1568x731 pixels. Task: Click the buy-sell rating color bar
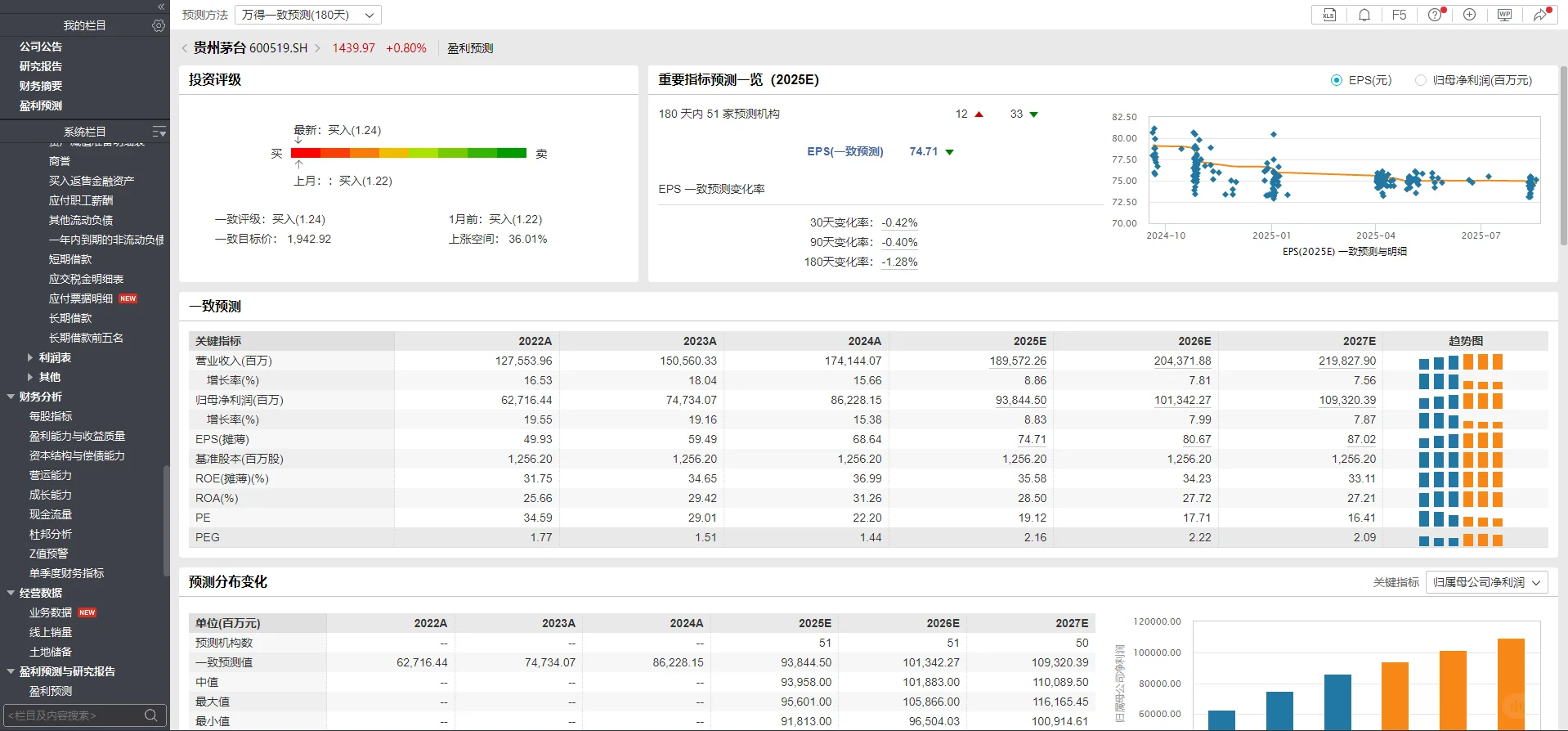409,153
